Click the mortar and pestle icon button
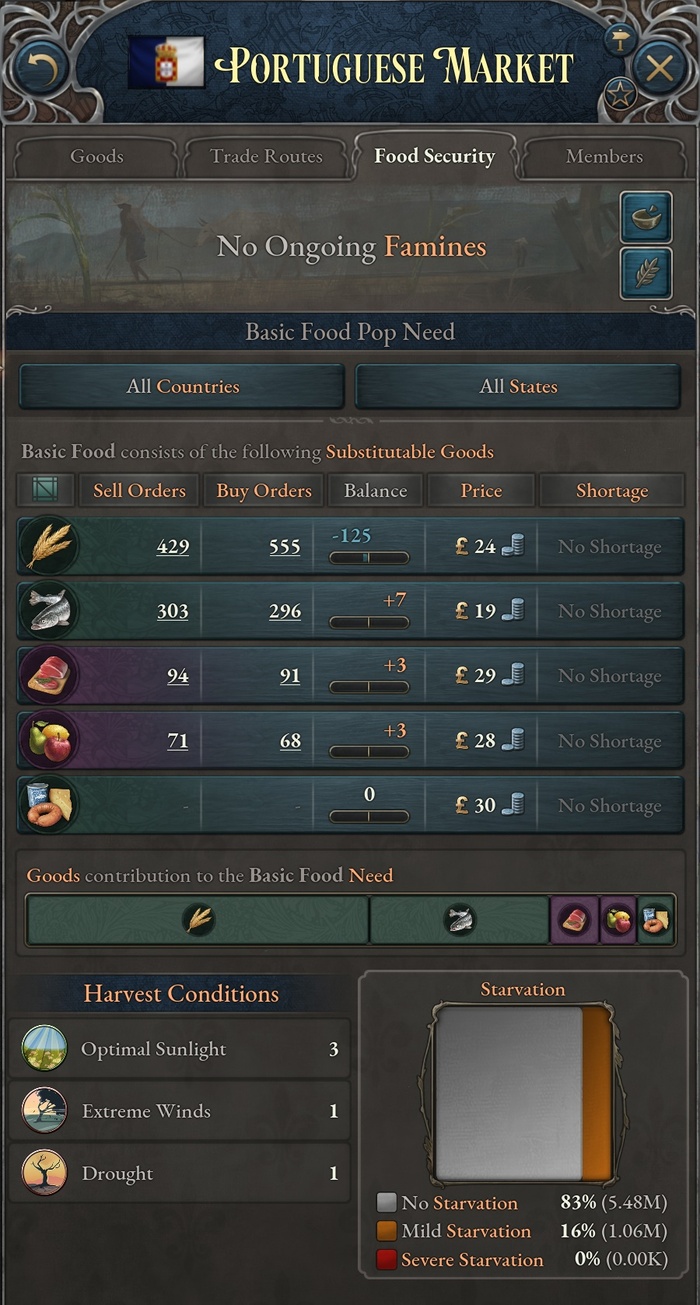The height and width of the screenshot is (1305, 700). point(645,218)
